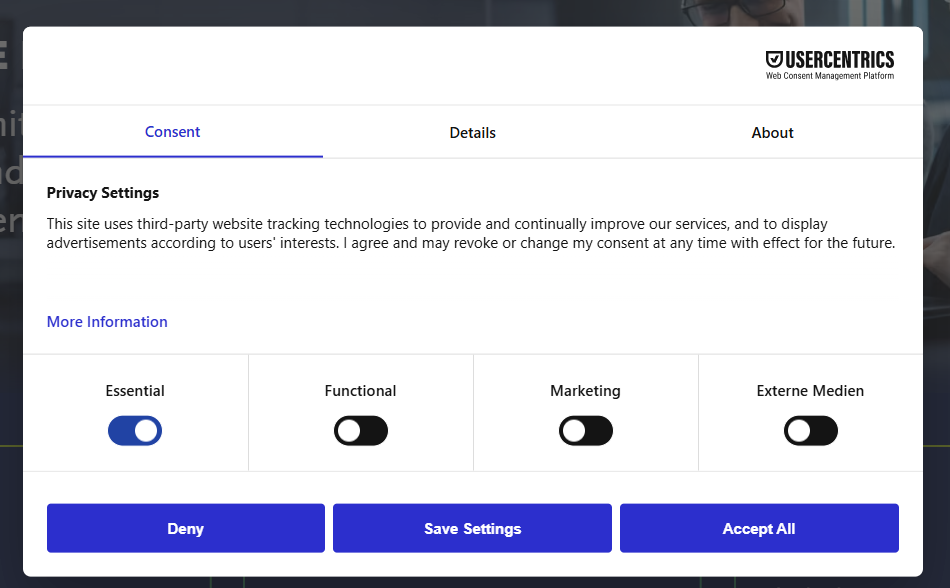Click the USERCENTRICS brand wordmark
This screenshot has height=588, width=950.
click(840, 59)
